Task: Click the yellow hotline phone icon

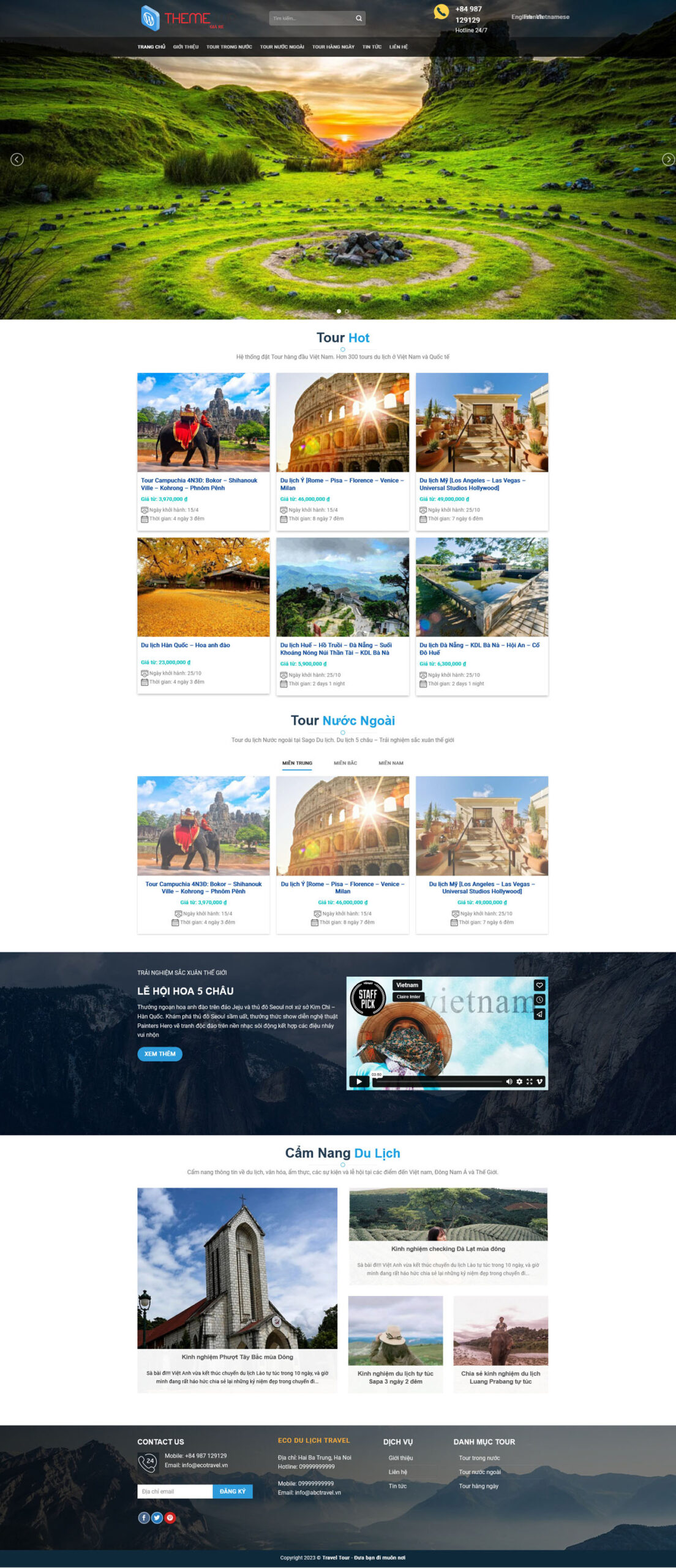Action: (x=441, y=12)
